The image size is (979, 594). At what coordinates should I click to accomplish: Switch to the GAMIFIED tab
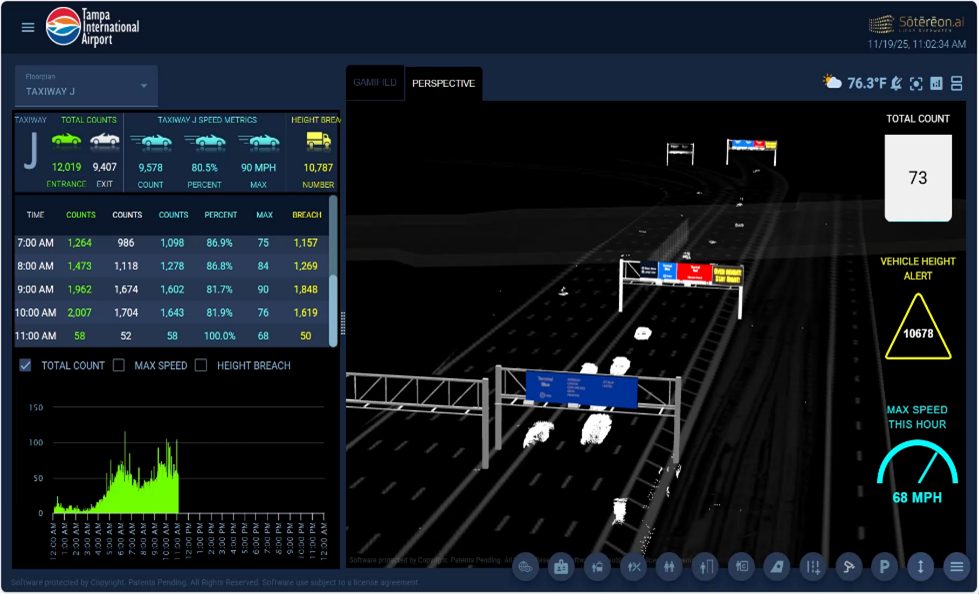point(373,84)
